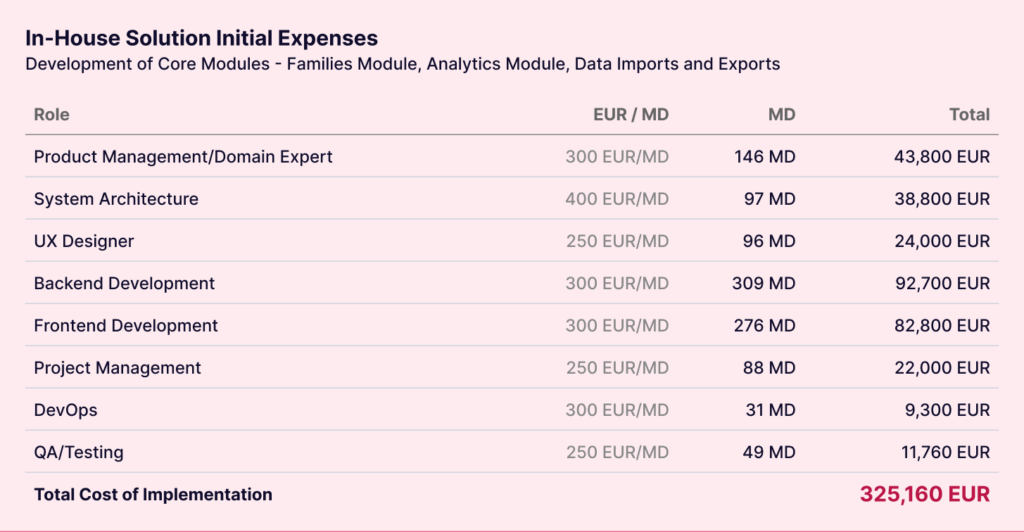Select the Product Management/Domain Expert row label
The image size is (1024, 532).
click(x=183, y=157)
